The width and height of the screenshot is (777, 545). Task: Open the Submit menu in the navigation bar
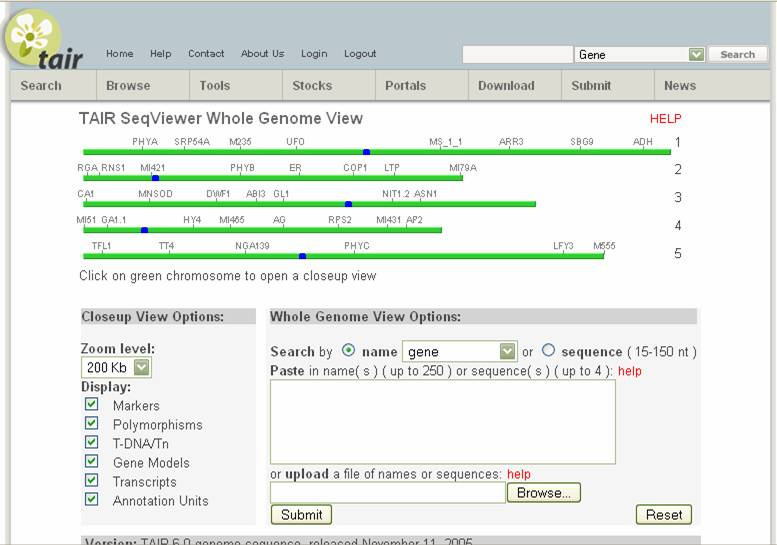click(591, 86)
